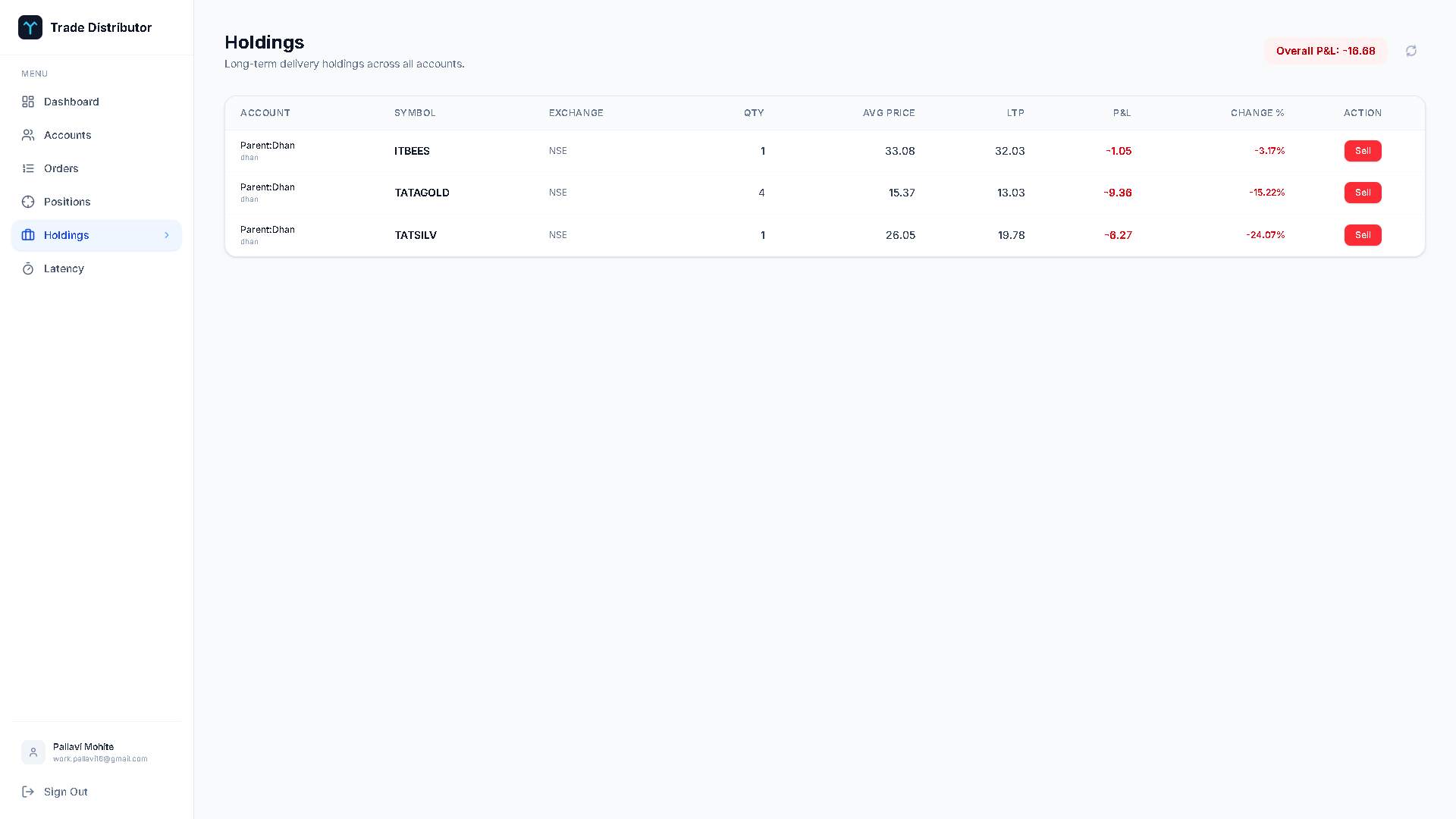Expand the Holdings menu chevron
Viewport: 1456px width, 819px height.
167,235
